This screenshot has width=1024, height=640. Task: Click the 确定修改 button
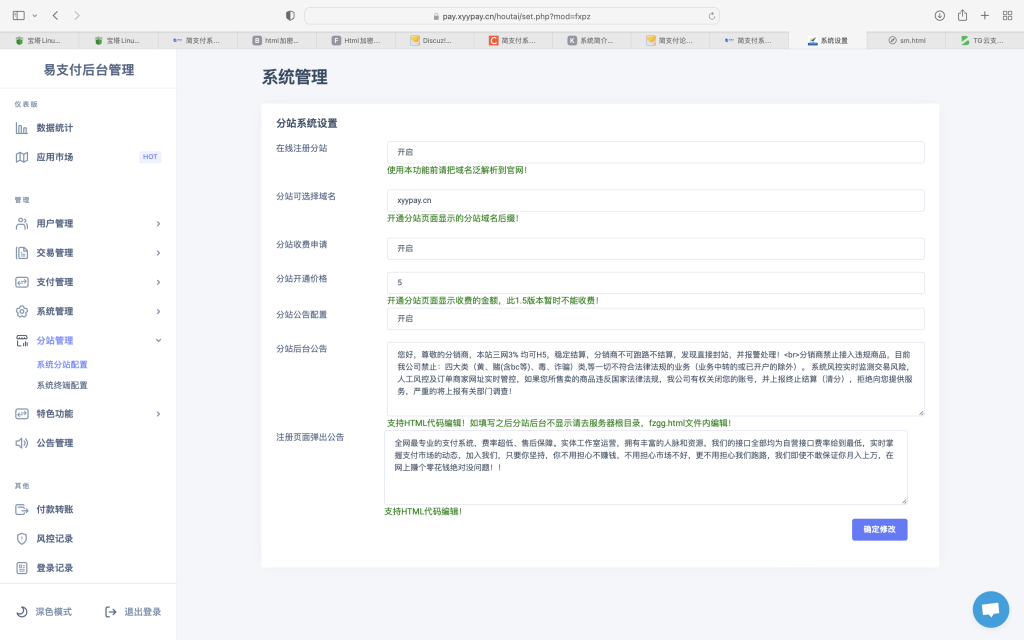[x=879, y=529]
